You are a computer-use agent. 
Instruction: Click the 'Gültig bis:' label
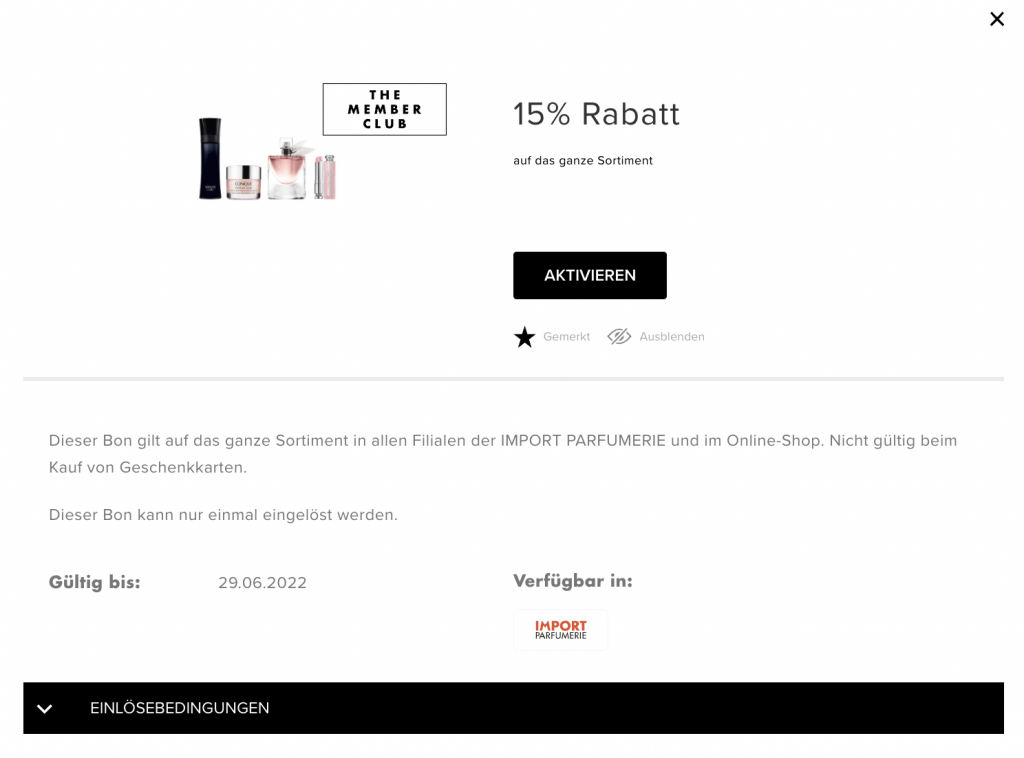94,582
